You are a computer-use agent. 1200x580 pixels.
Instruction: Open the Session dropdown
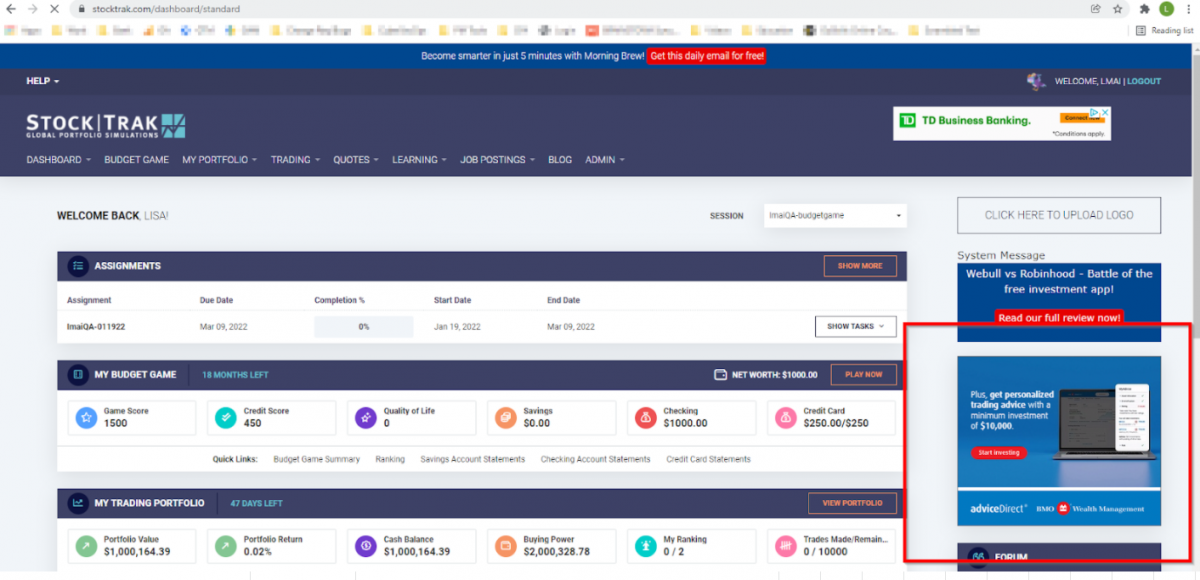pos(834,215)
